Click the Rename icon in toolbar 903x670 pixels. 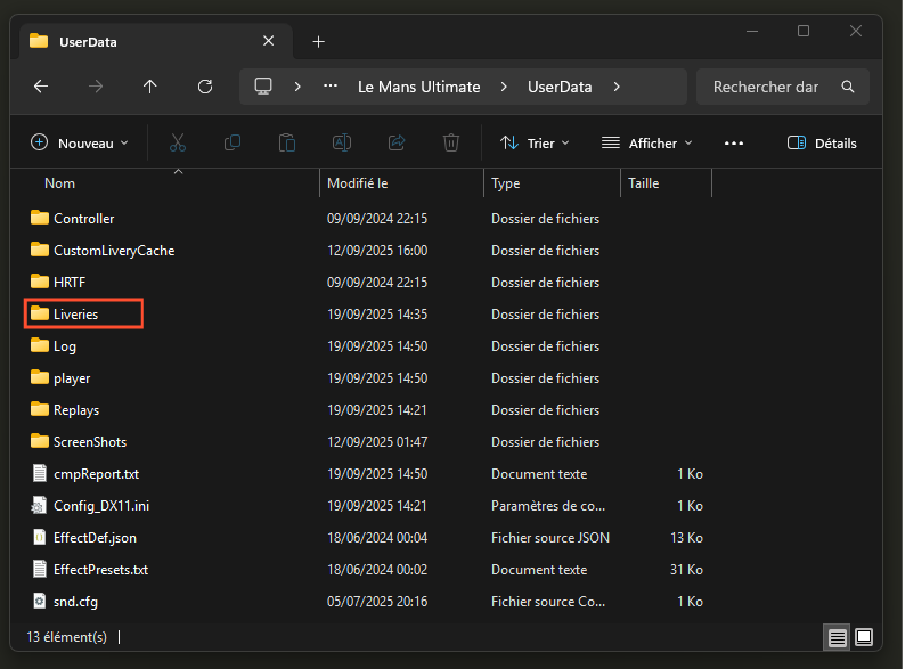342,143
